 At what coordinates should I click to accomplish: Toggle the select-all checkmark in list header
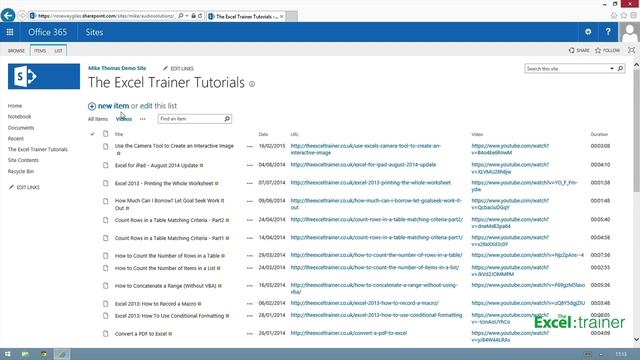pos(92,134)
